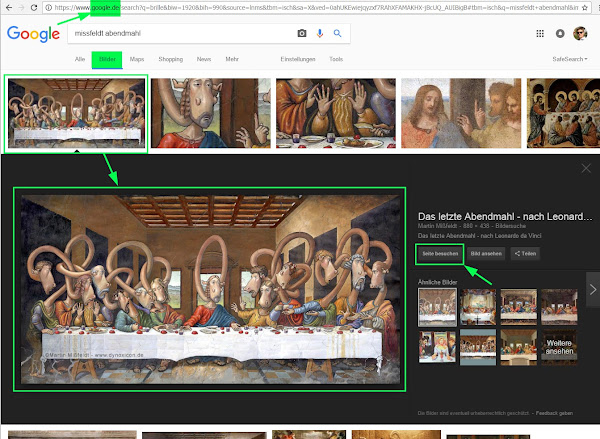The image size is (600, 439).
Task: Click the Ähnliche Bilder heading text
Action: pyautogui.click(x=437, y=282)
